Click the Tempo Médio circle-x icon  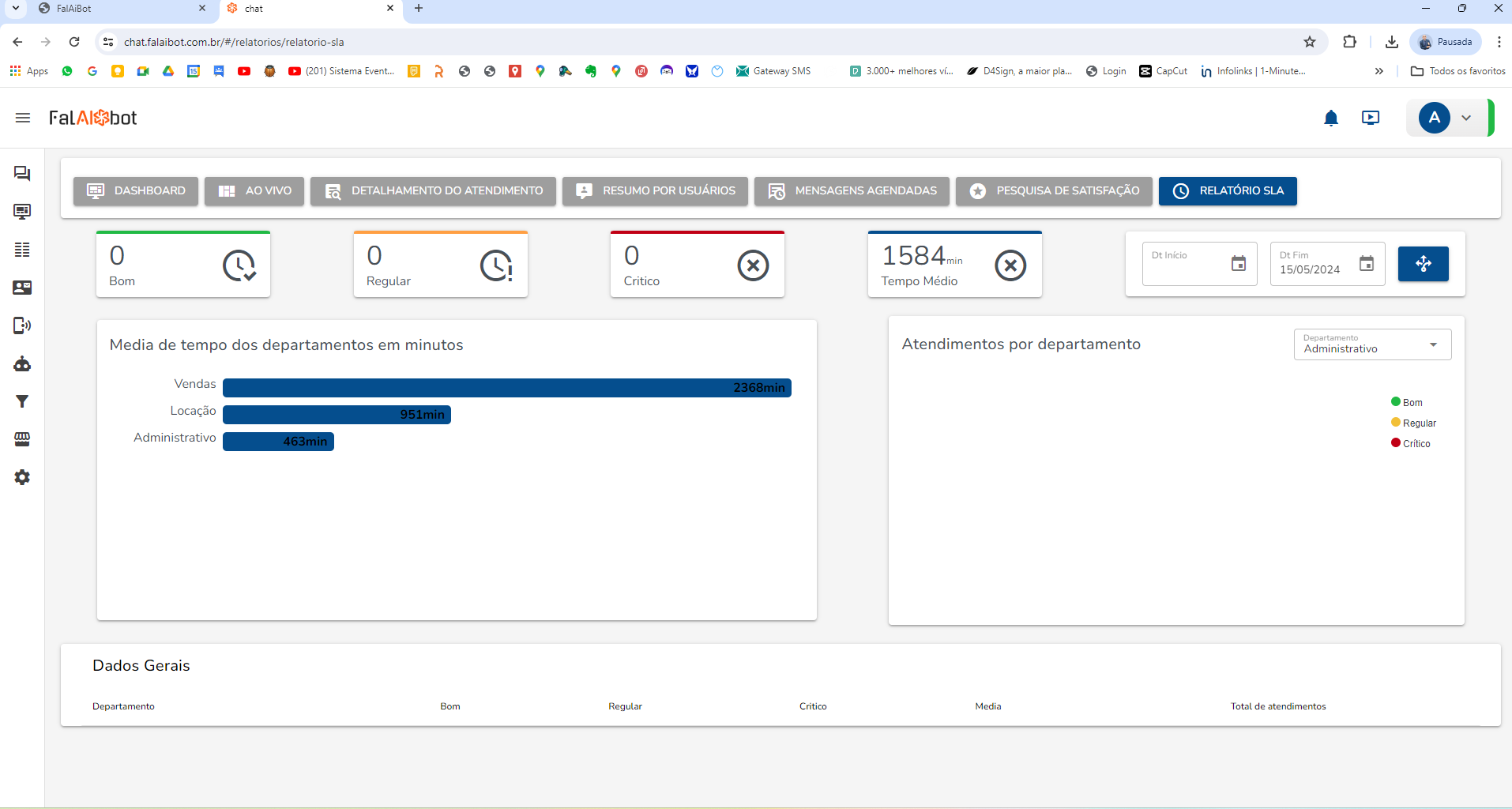(1010, 265)
